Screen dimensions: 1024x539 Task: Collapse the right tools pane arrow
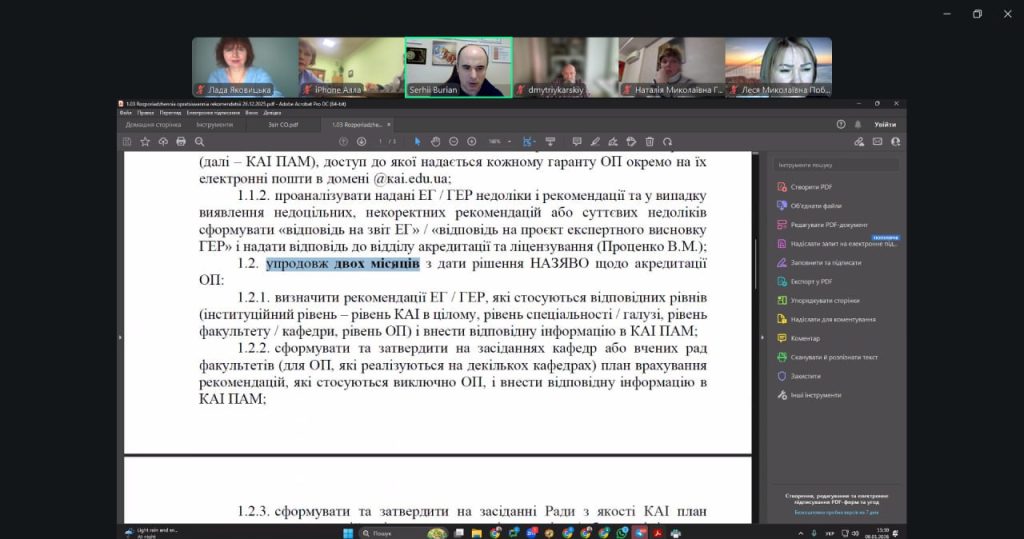point(763,337)
